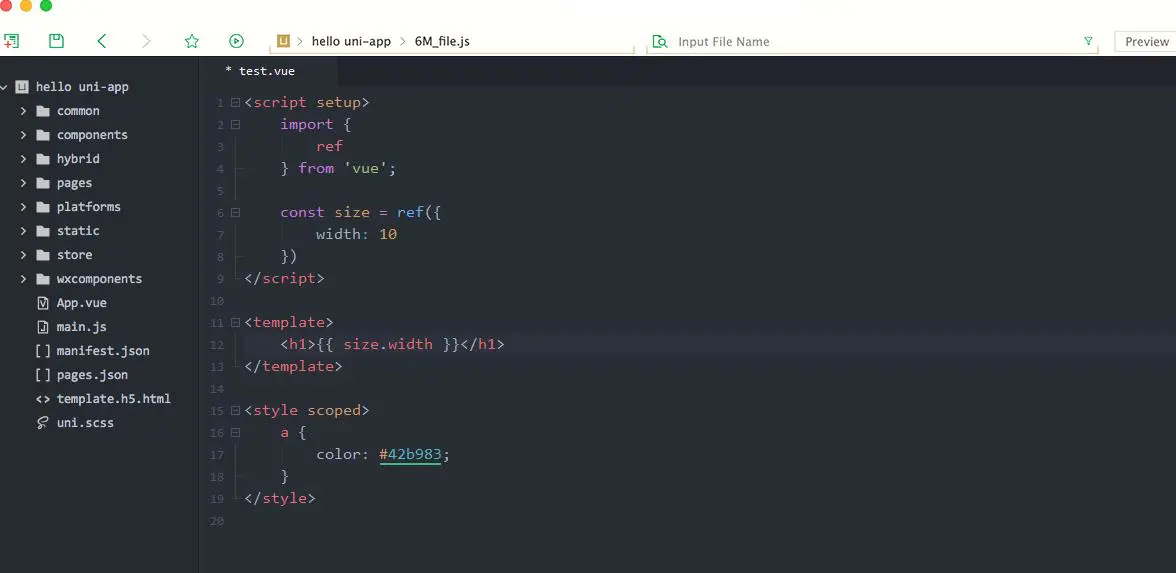The height and width of the screenshot is (573, 1176).
Task: Open template.h5.html in the project tree
Action: click(114, 399)
